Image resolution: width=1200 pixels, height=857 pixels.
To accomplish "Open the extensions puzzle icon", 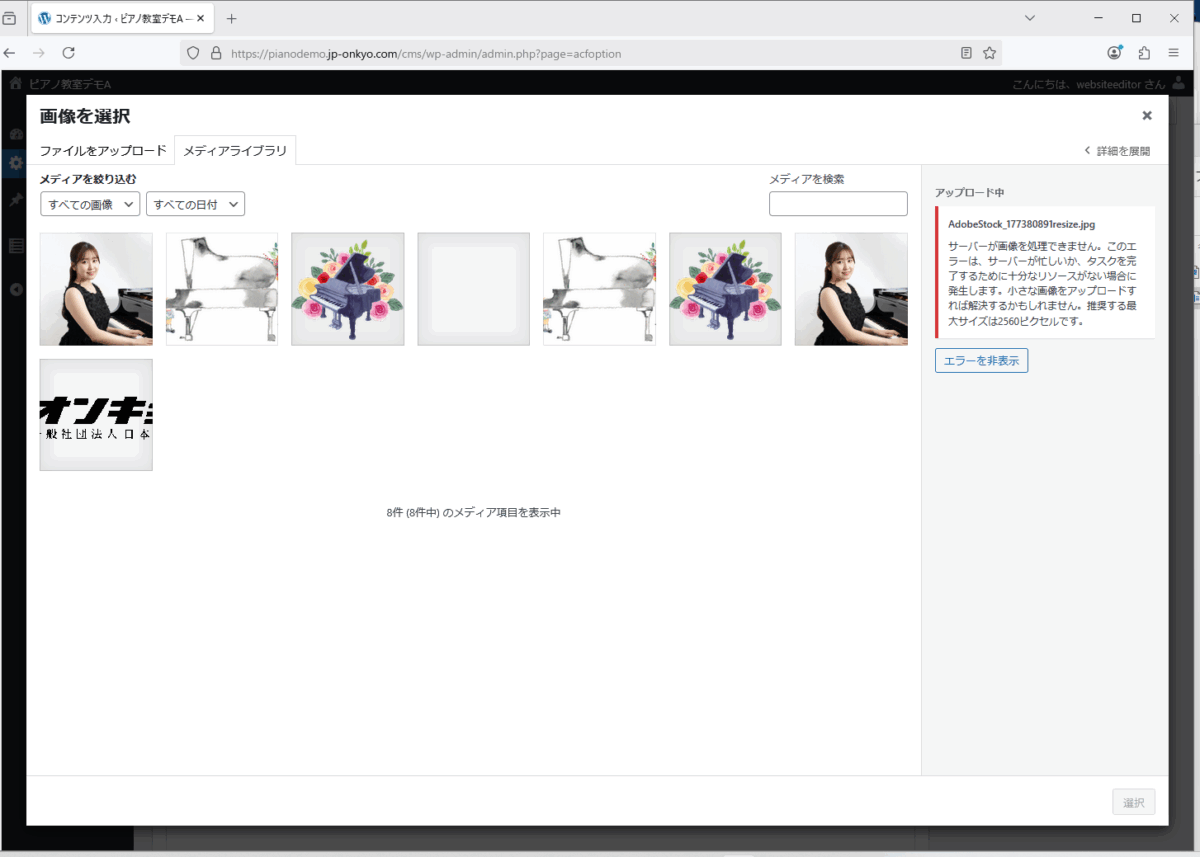I will tap(1144, 53).
